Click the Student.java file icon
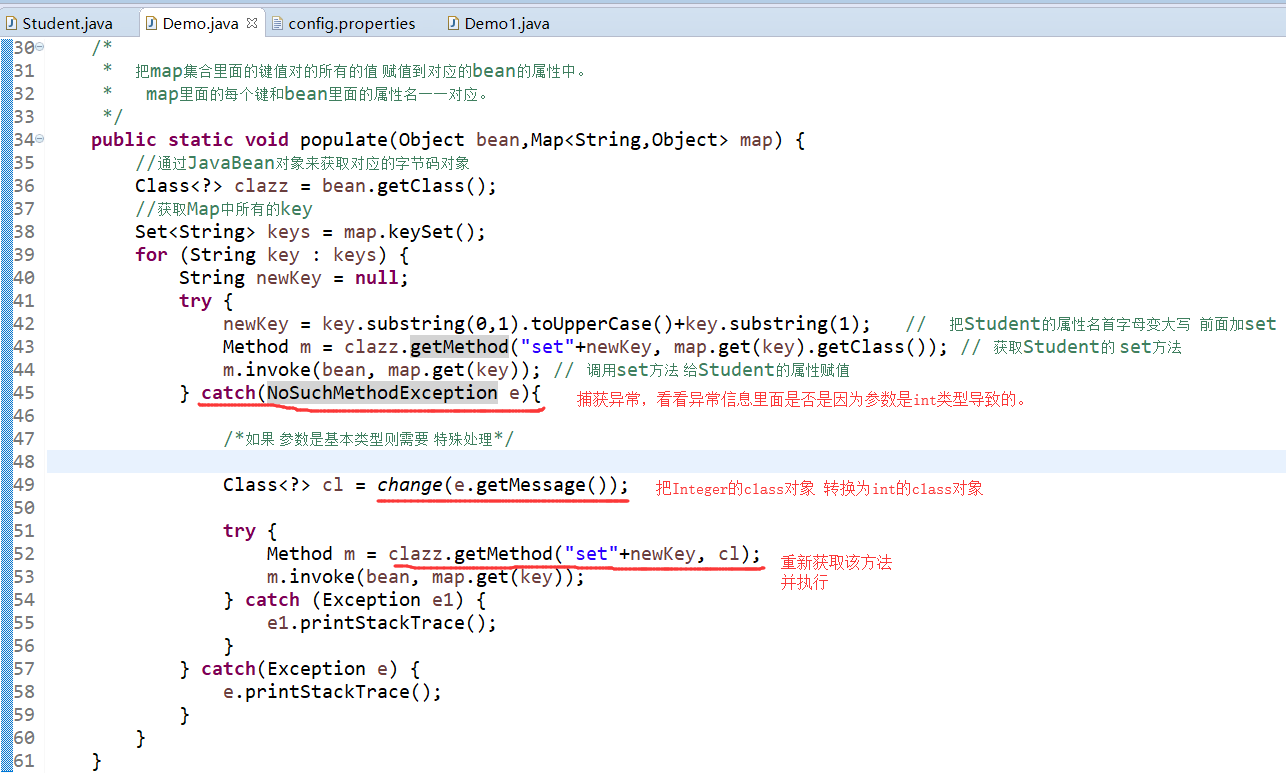Screen dimensions: 1286x773 coord(11,23)
